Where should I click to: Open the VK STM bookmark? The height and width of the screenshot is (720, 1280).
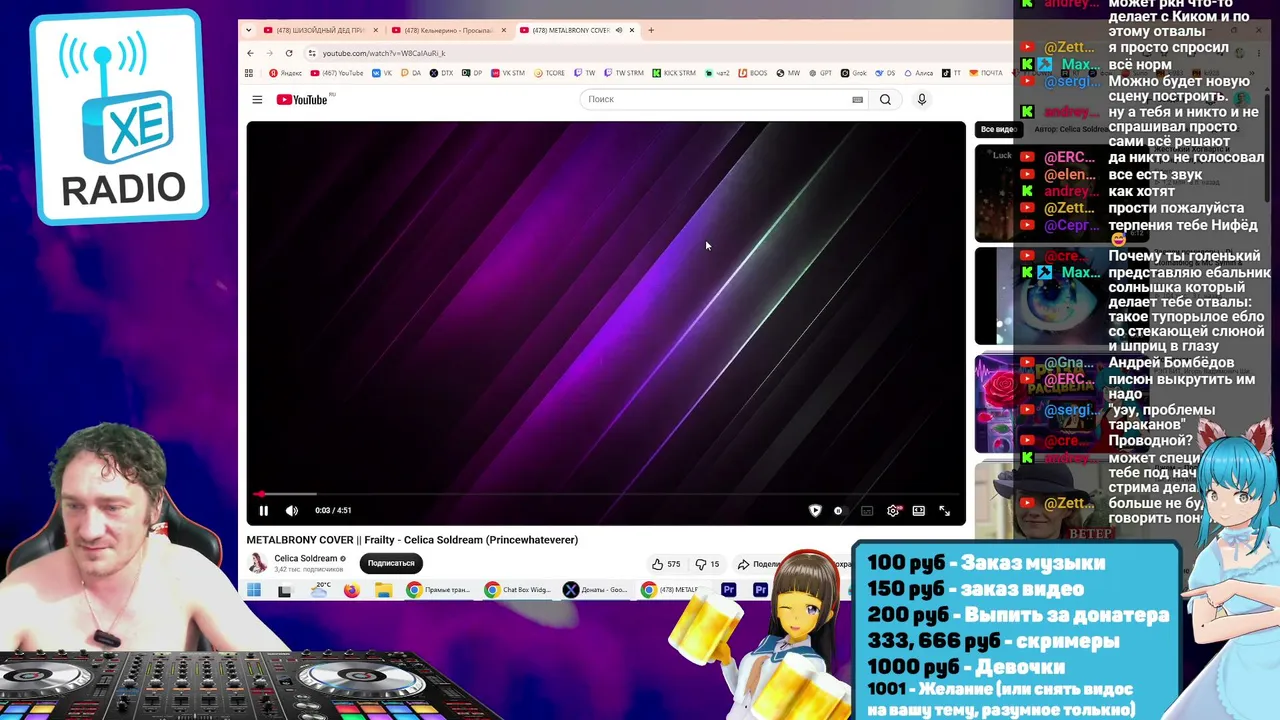click(x=508, y=73)
